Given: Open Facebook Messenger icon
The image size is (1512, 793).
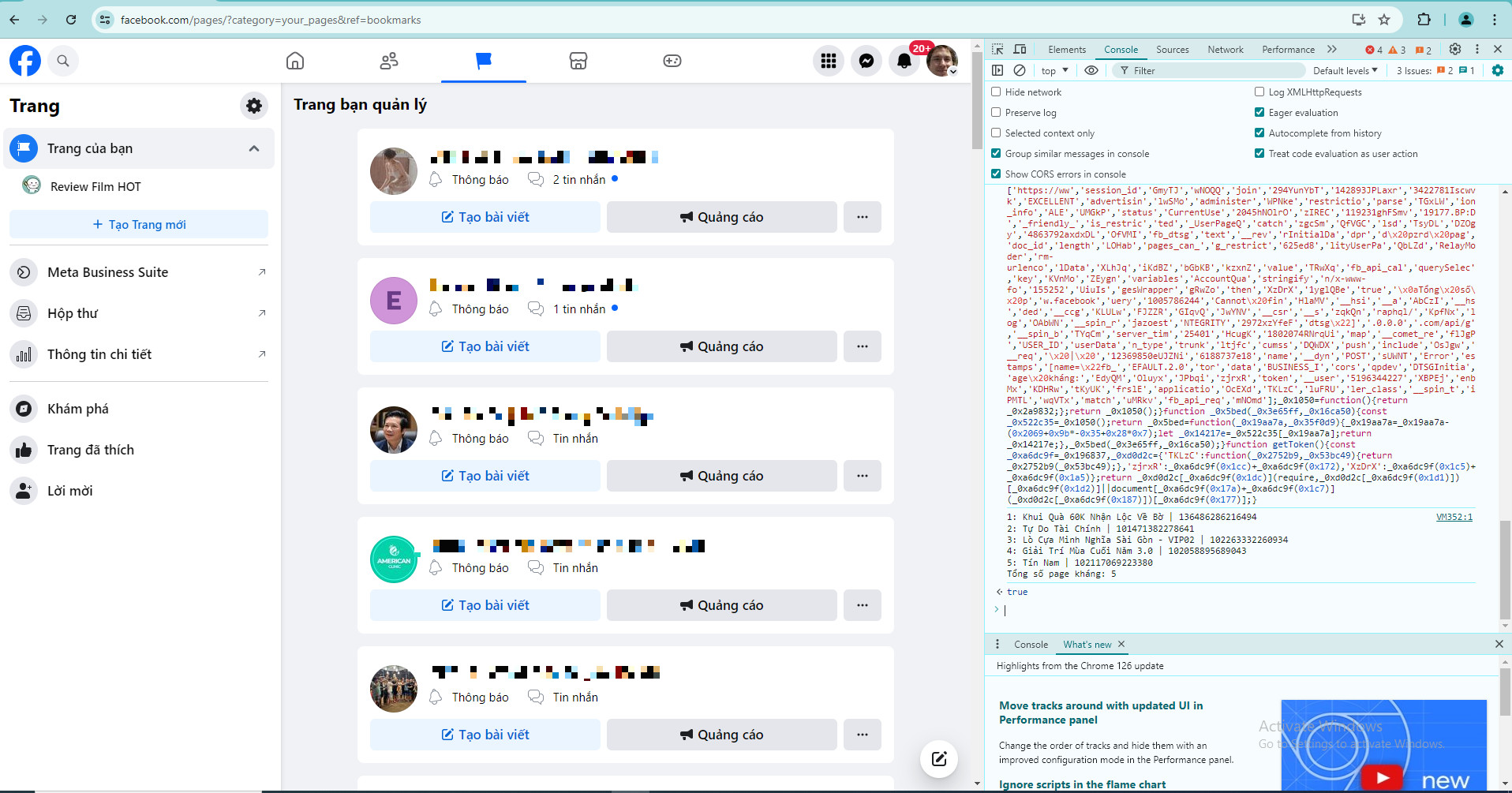Looking at the screenshot, I should (x=866, y=61).
